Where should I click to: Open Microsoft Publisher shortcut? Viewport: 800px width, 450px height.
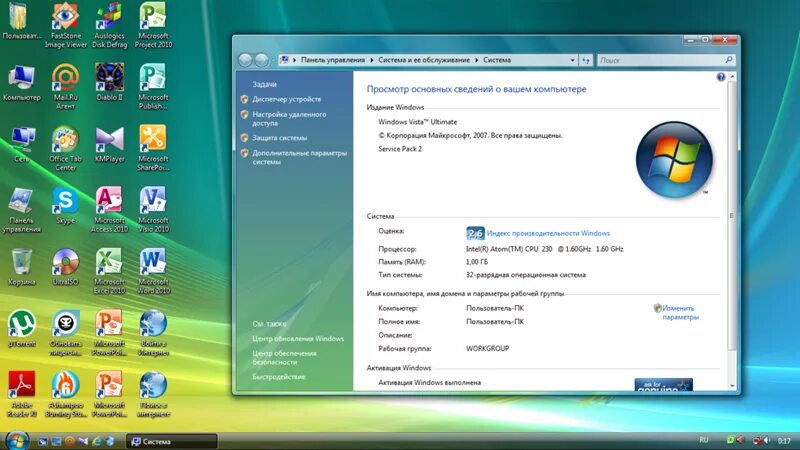click(153, 87)
